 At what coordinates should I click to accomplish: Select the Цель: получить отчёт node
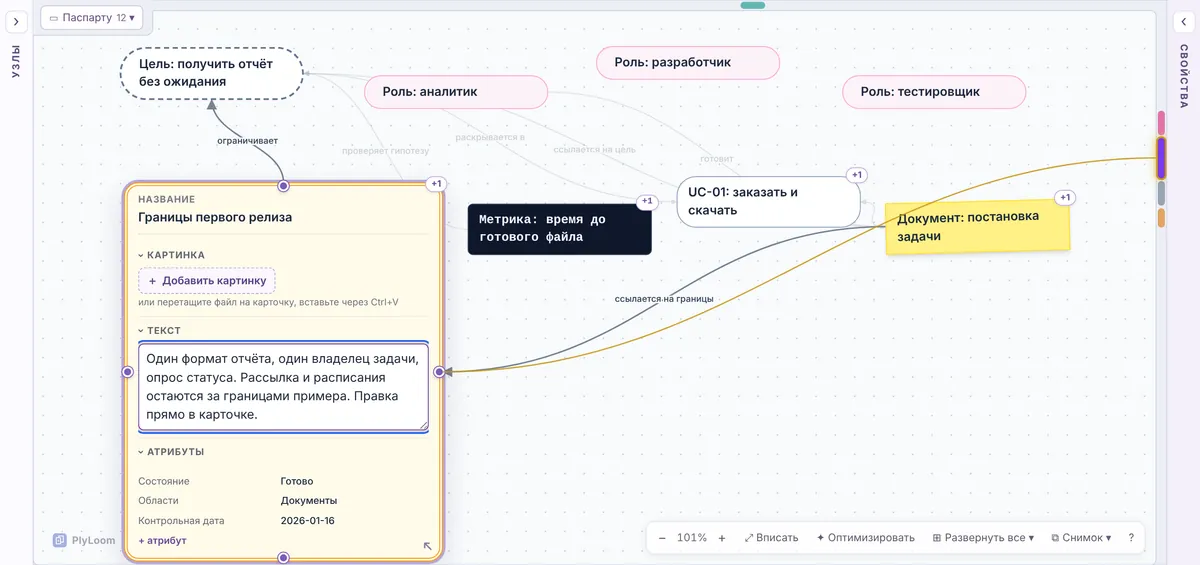pyautogui.click(x=211, y=73)
